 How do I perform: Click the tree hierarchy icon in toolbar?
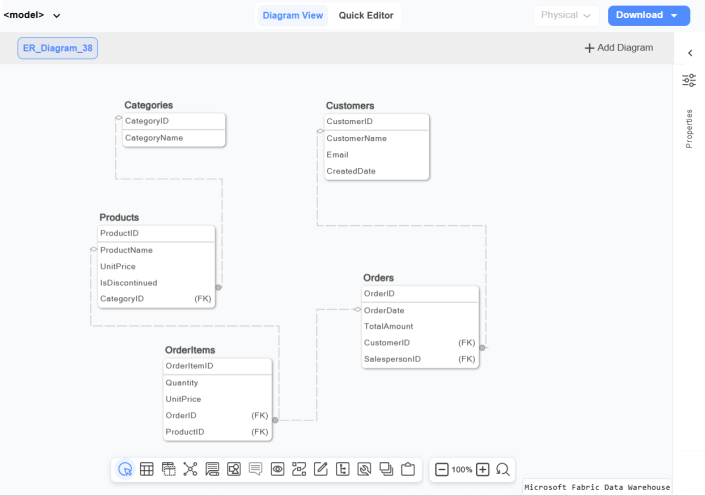343,469
